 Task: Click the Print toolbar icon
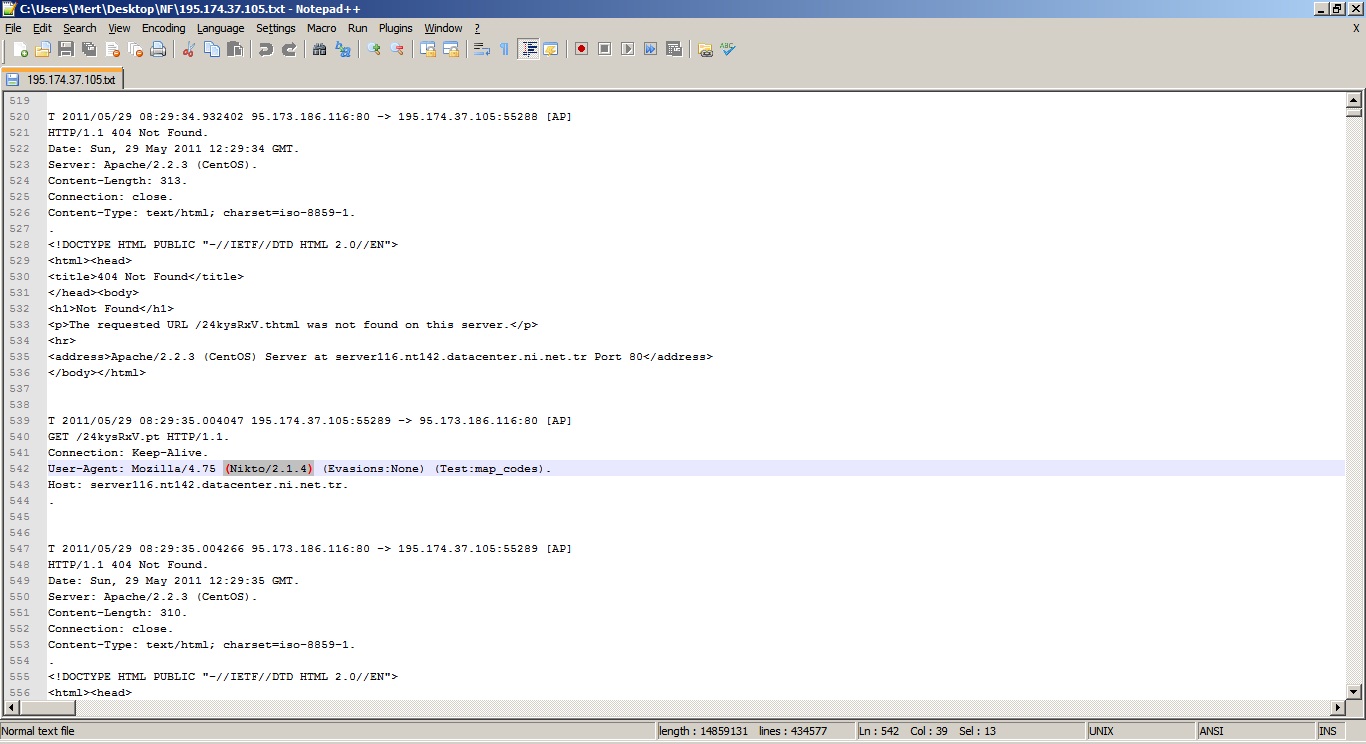point(158,49)
